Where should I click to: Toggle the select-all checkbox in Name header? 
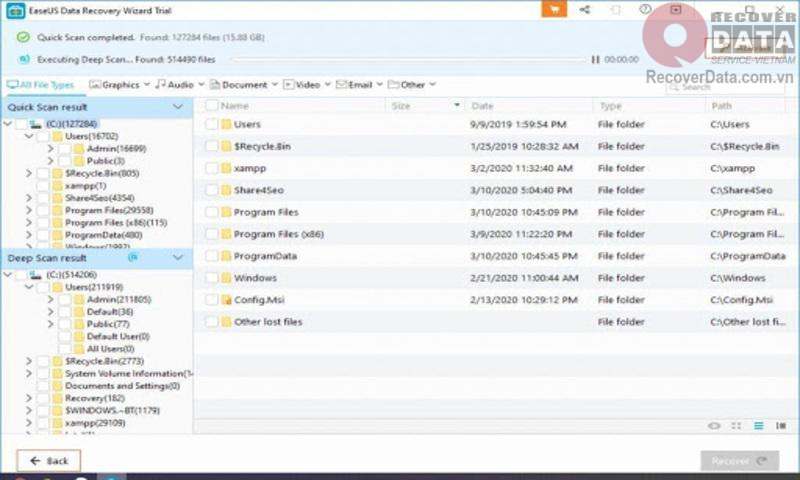coord(211,106)
